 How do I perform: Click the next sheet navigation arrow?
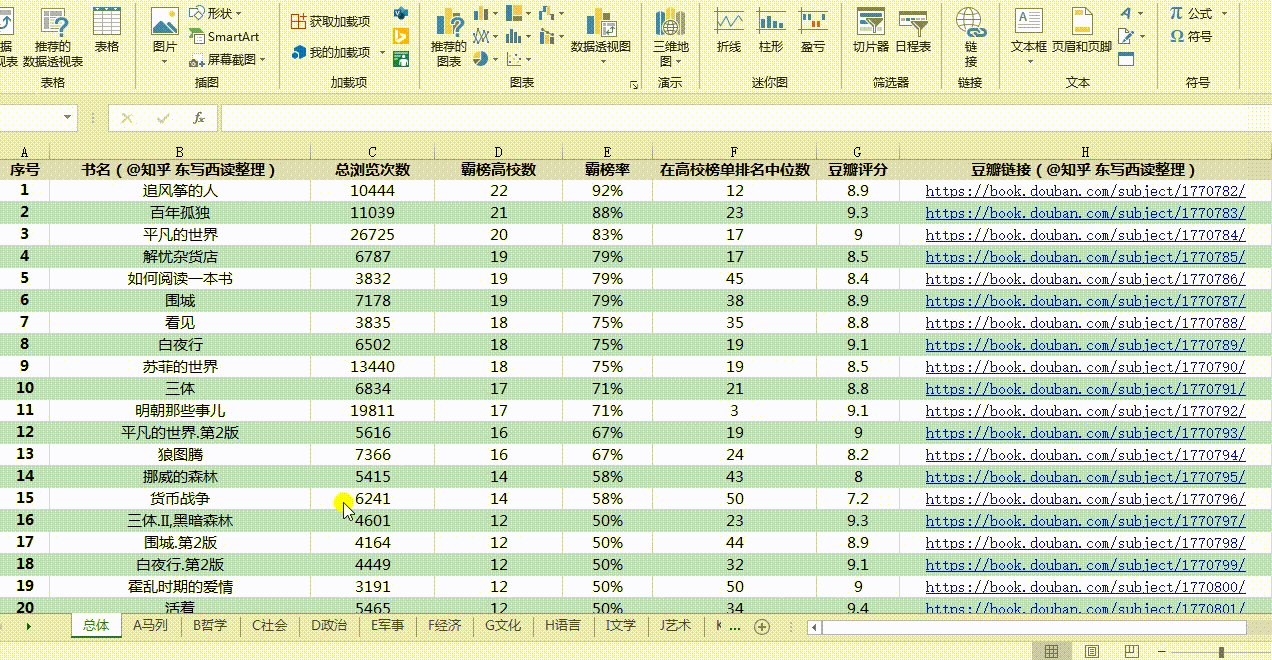28,626
